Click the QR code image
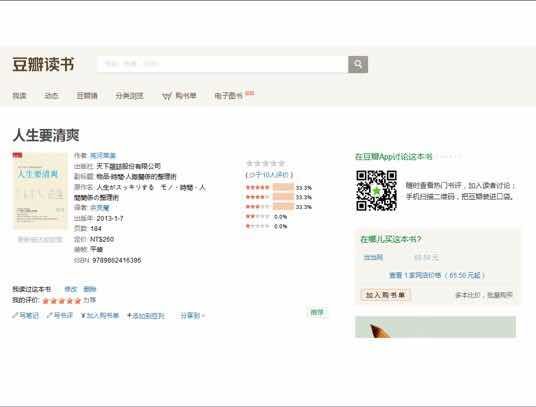This screenshot has height=407, width=536. tap(376, 191)
